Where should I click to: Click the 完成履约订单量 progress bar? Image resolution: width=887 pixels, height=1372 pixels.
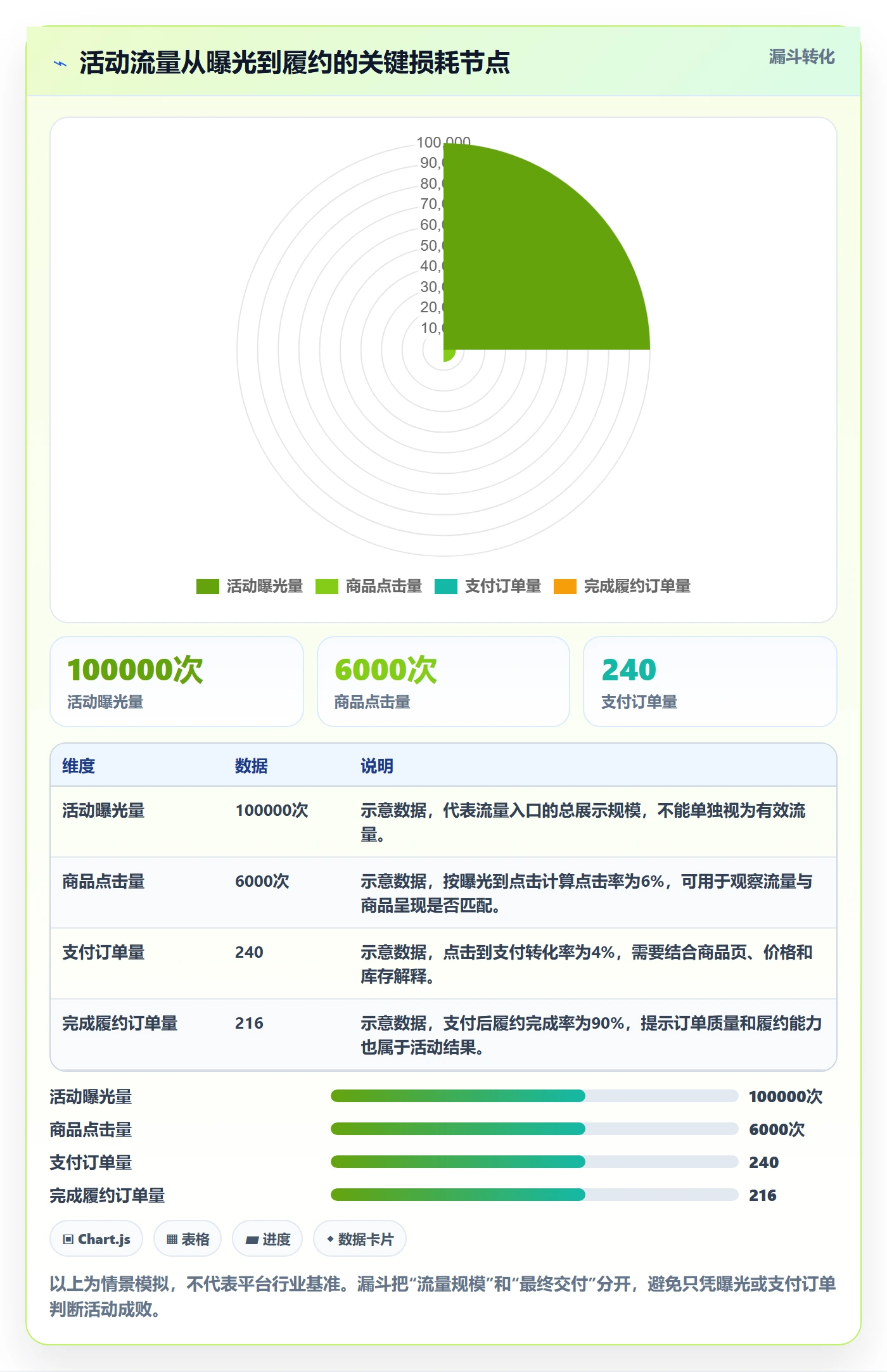pyautogui.click(x=535, y=1195)
